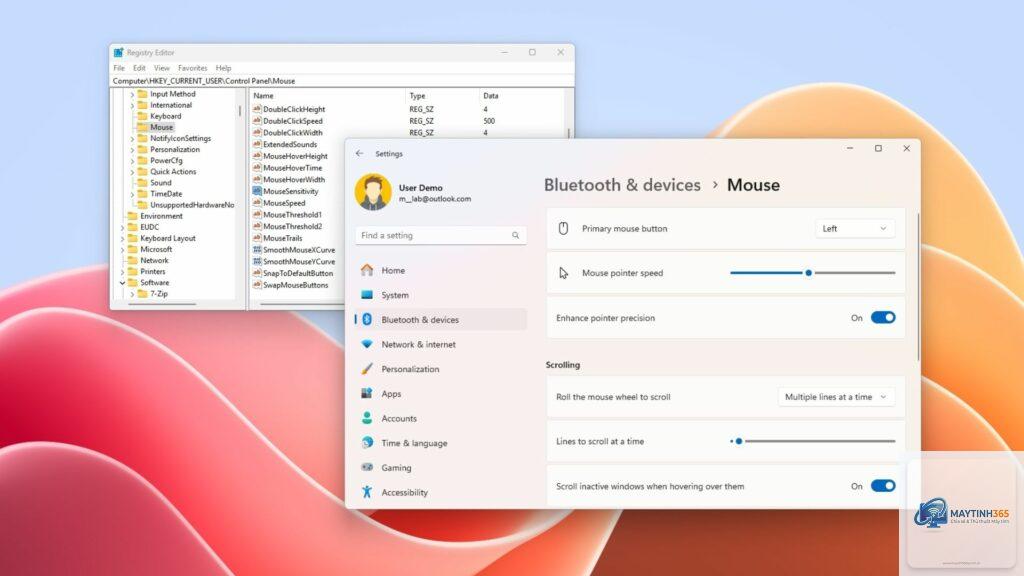1024x576 pixels.
Task: Click the Time & language globe icon
Action: (x=367, y=443)
